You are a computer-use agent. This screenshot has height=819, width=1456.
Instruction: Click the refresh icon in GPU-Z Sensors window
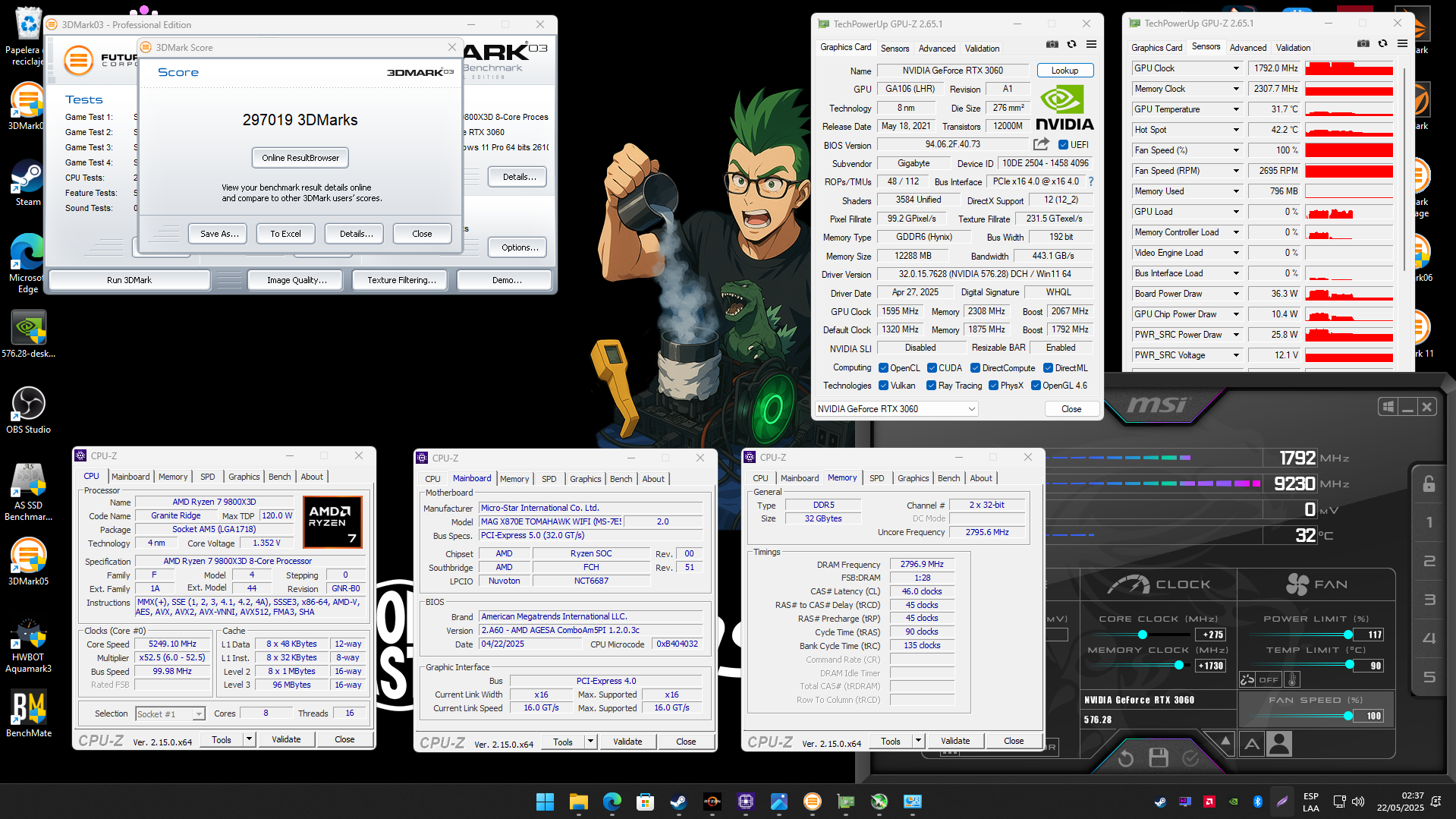[1382, 44]
